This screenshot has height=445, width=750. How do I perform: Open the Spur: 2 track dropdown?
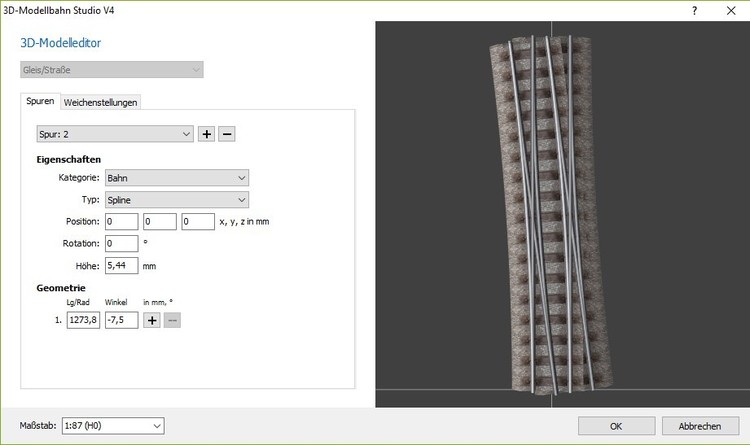click(x=115, y=134)
